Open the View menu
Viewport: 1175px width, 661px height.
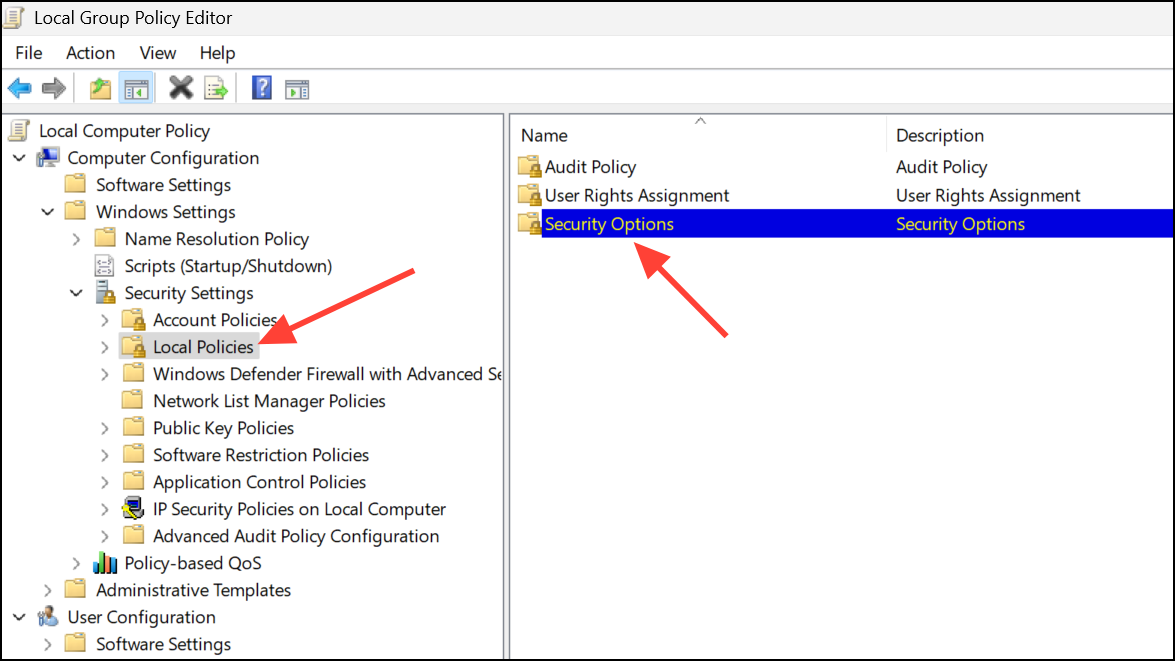(x=157, y=53)
